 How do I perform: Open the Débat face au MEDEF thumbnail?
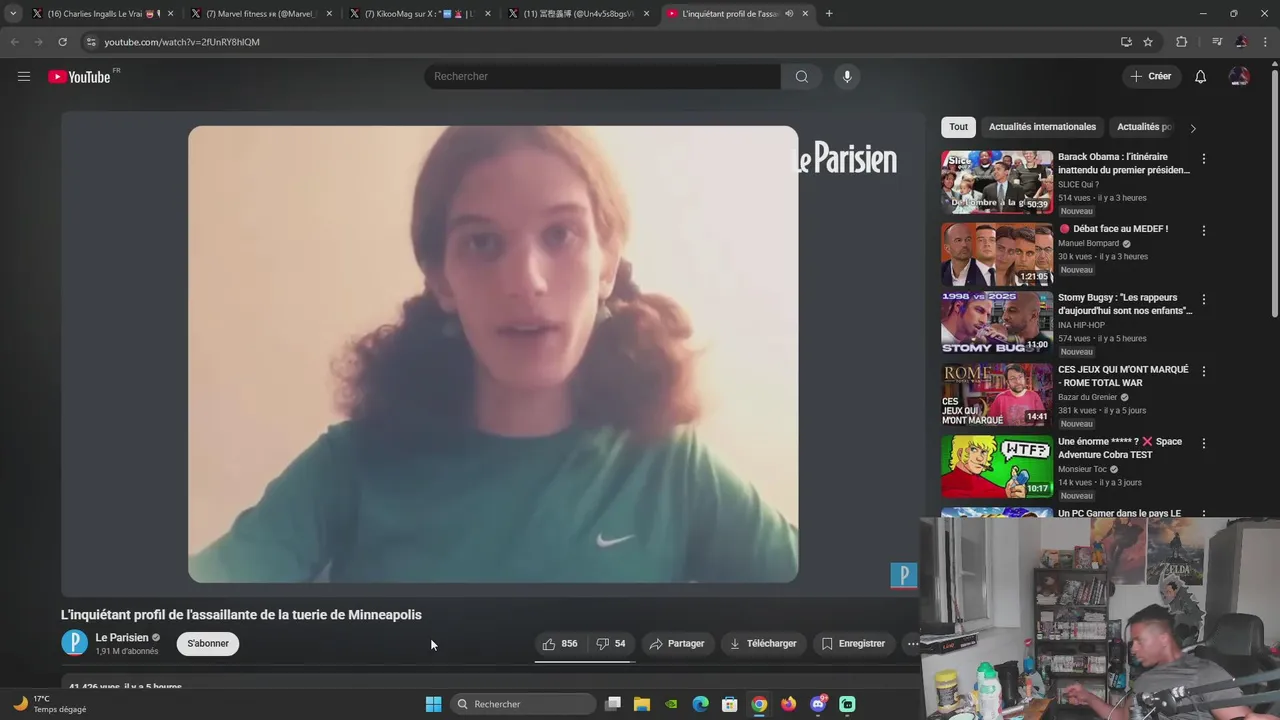point(997,254)
